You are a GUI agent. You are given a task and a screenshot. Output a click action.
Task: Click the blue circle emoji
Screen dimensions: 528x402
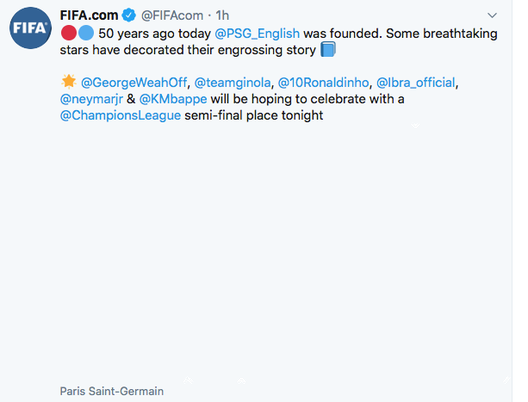point(86,33)
